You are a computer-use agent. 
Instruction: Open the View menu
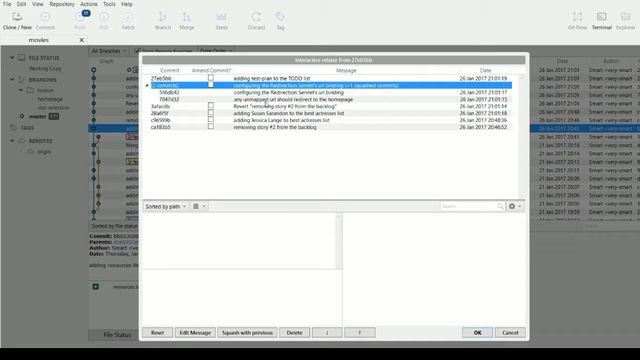(x=38, y=4)
